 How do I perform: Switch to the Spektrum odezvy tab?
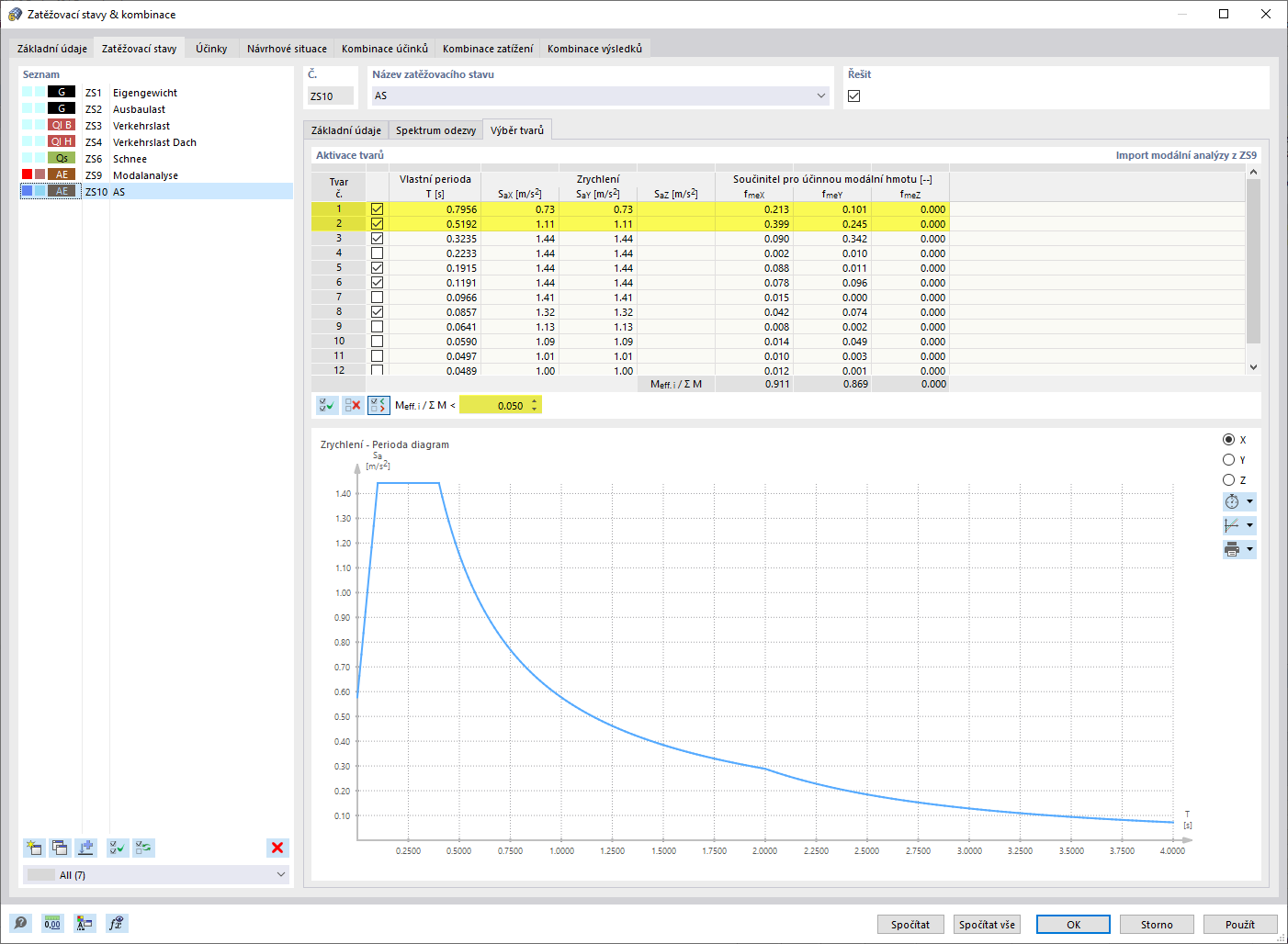pyautogui.click(x=435, y=130)
